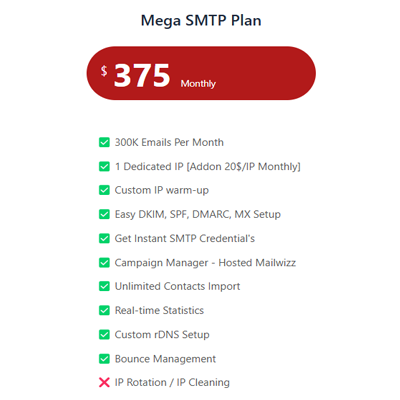
Task: Click the check icon for Campaign Manager Hosted Mailwizz
Action: pyautogui.click(x=104, y=263)
